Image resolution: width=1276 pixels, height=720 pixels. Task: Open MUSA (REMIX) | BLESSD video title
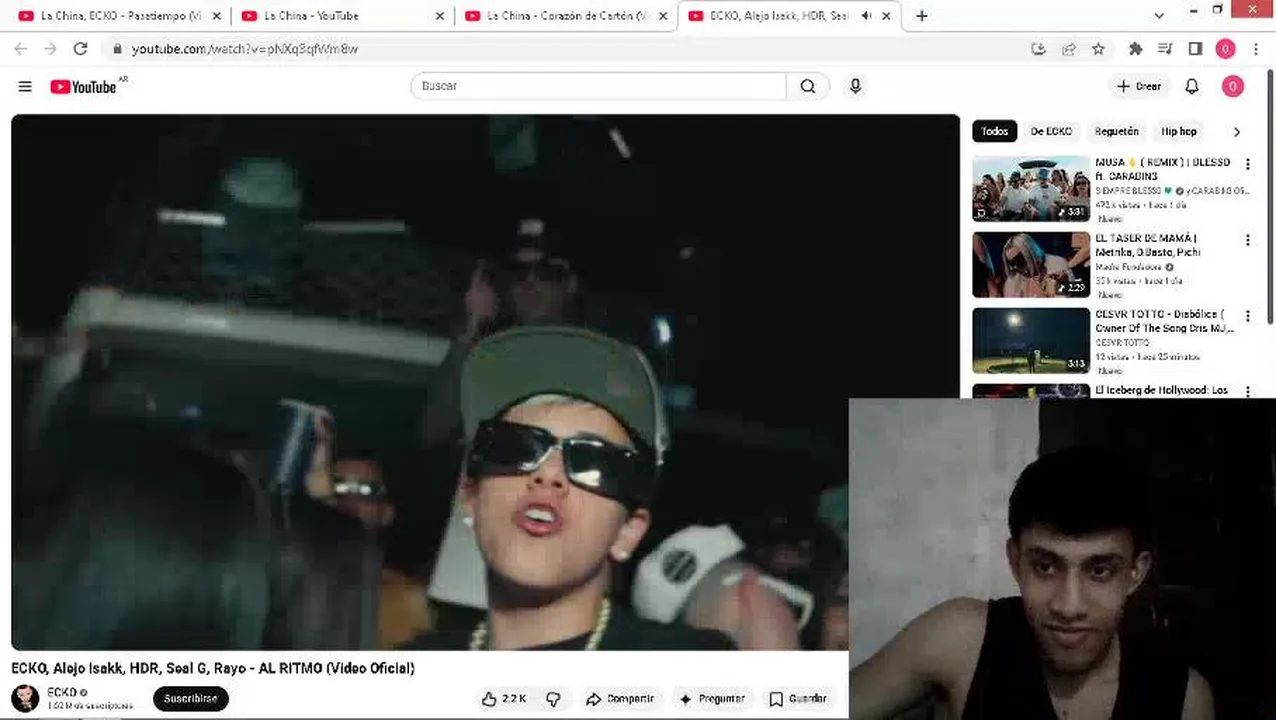[1163, 169]
